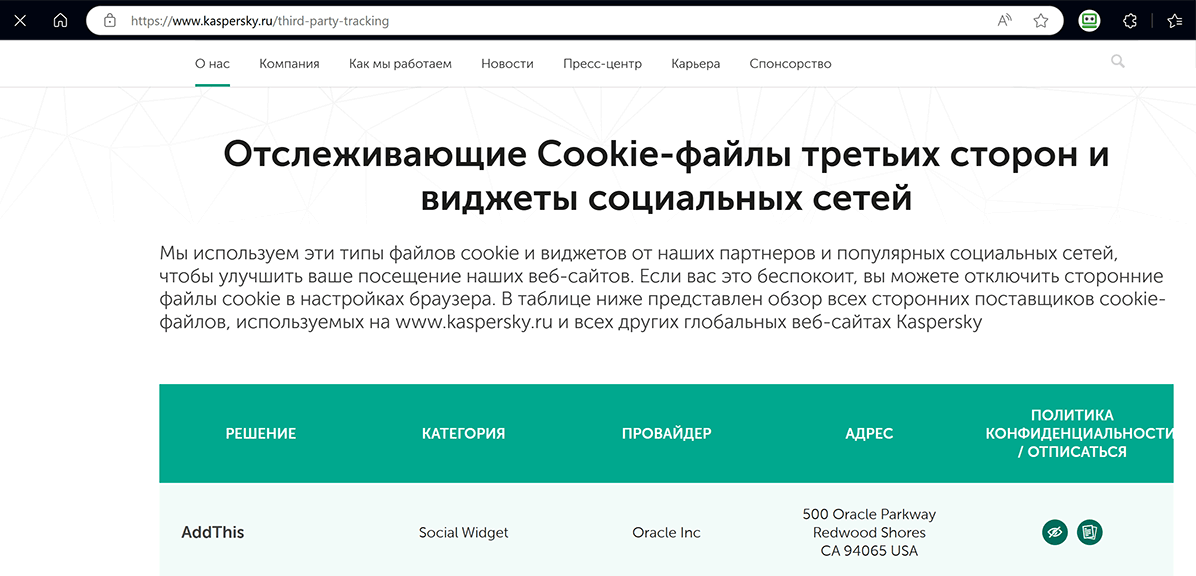Image resolution: width=1196 pixels, height=576 pixels.
Task: Click the intro paragraph mentioning www.kaspersky.ru
Action: [662, 288]
